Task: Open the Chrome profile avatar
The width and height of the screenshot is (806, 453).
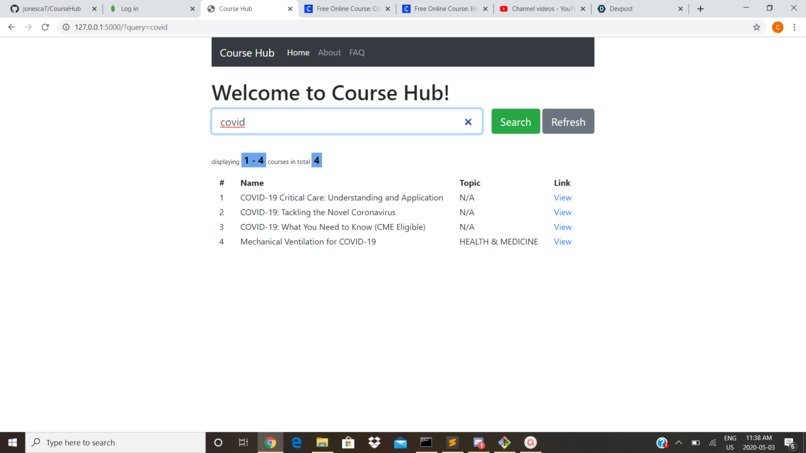Action: 777,27
